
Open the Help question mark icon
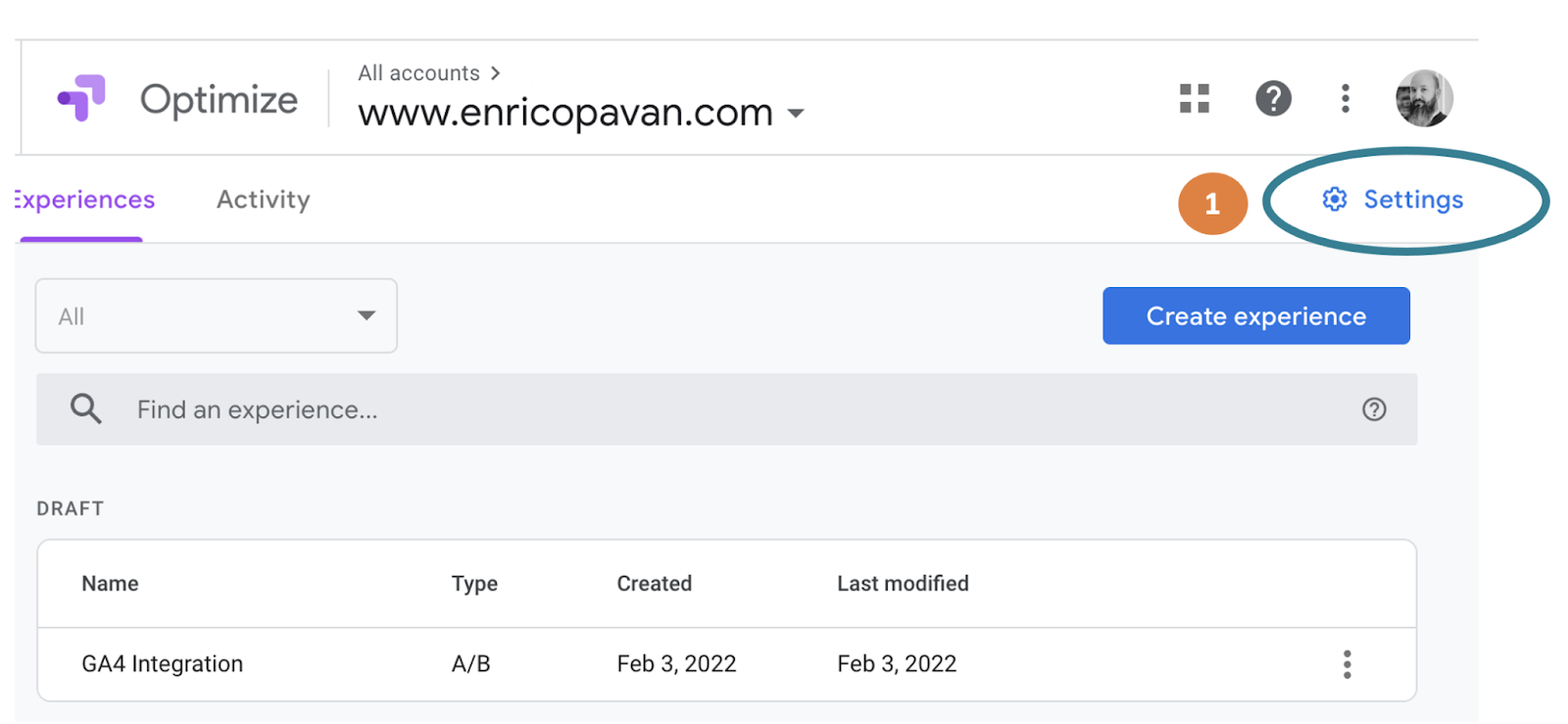coord(1273,98)
